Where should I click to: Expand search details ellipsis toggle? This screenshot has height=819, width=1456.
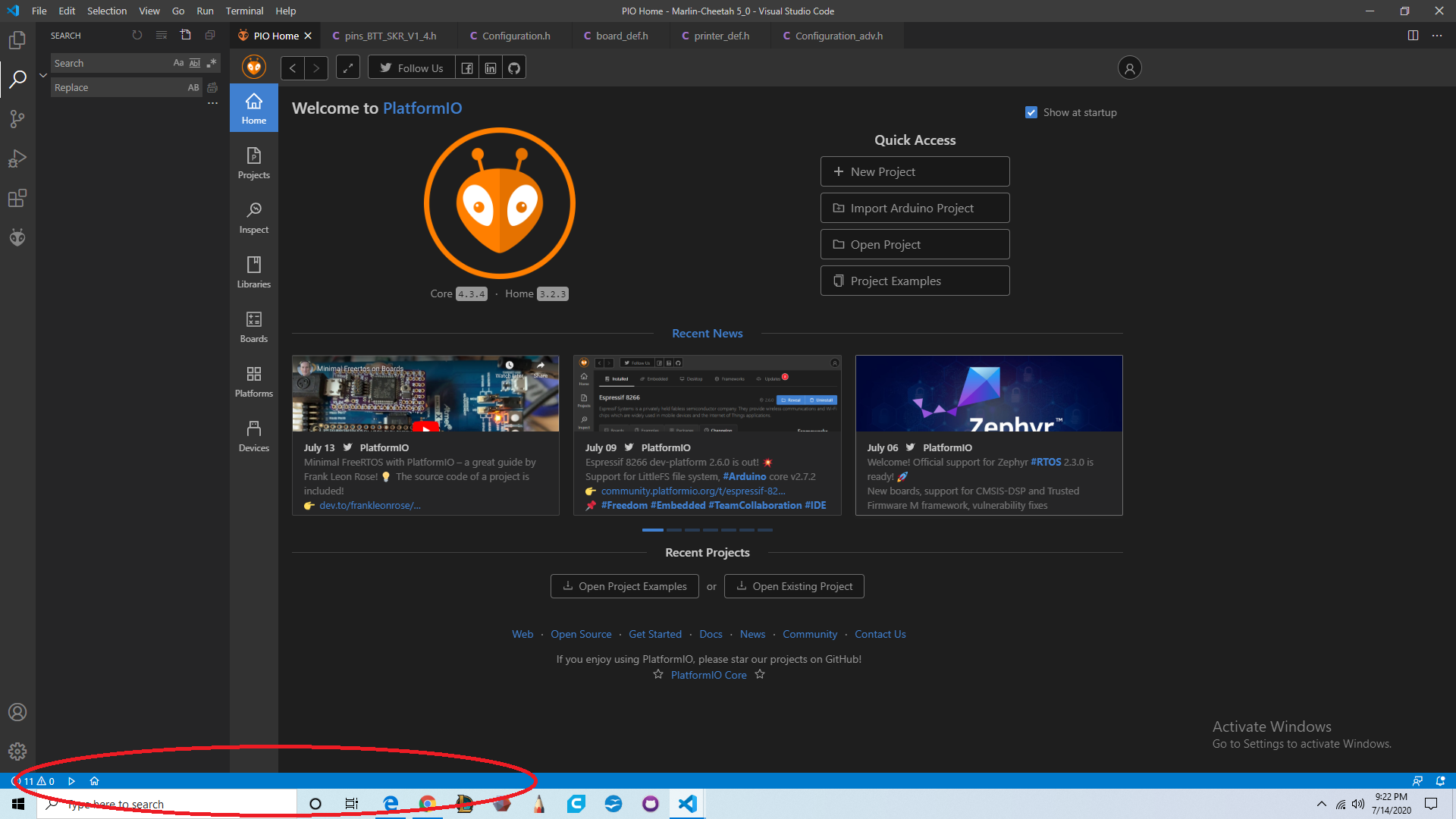[212, 103]
